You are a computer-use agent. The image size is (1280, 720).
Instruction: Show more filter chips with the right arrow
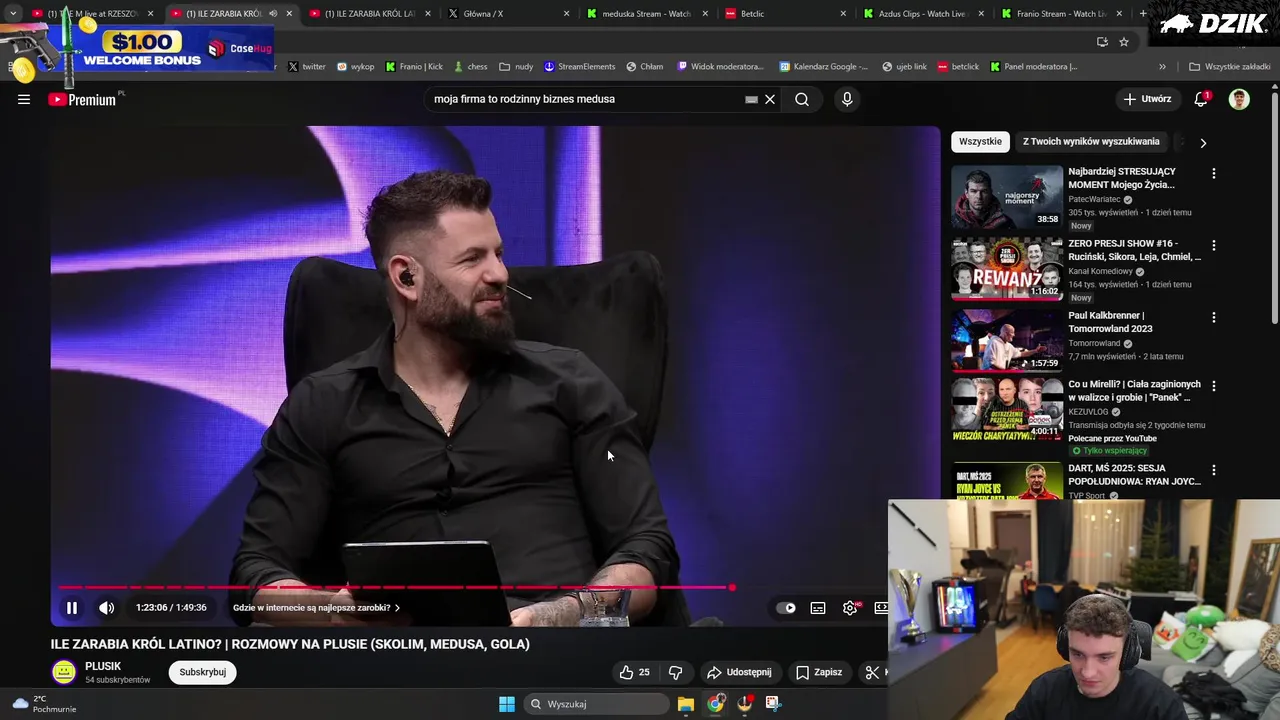coord(1203,143)
